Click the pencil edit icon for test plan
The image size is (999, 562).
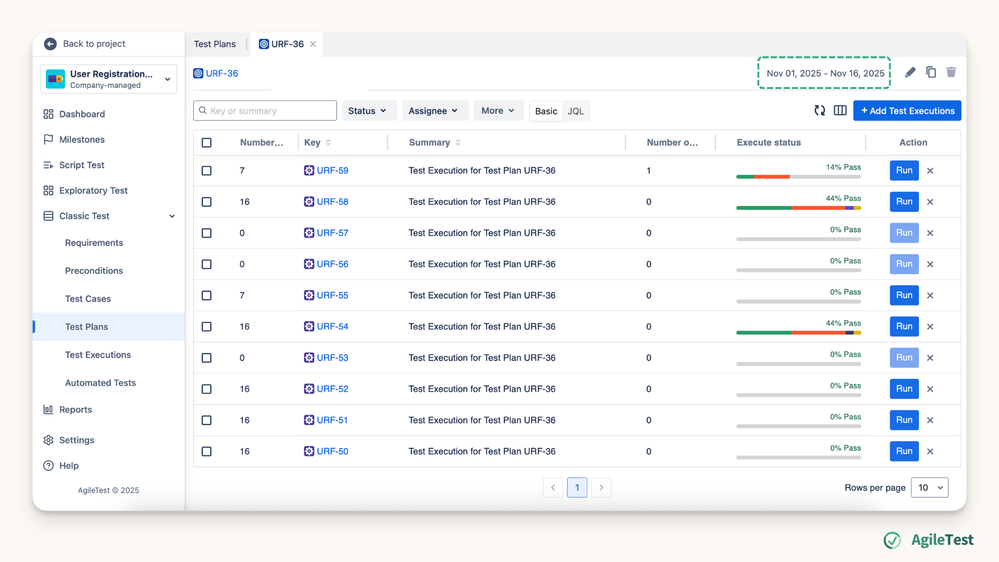pos(910,72)
